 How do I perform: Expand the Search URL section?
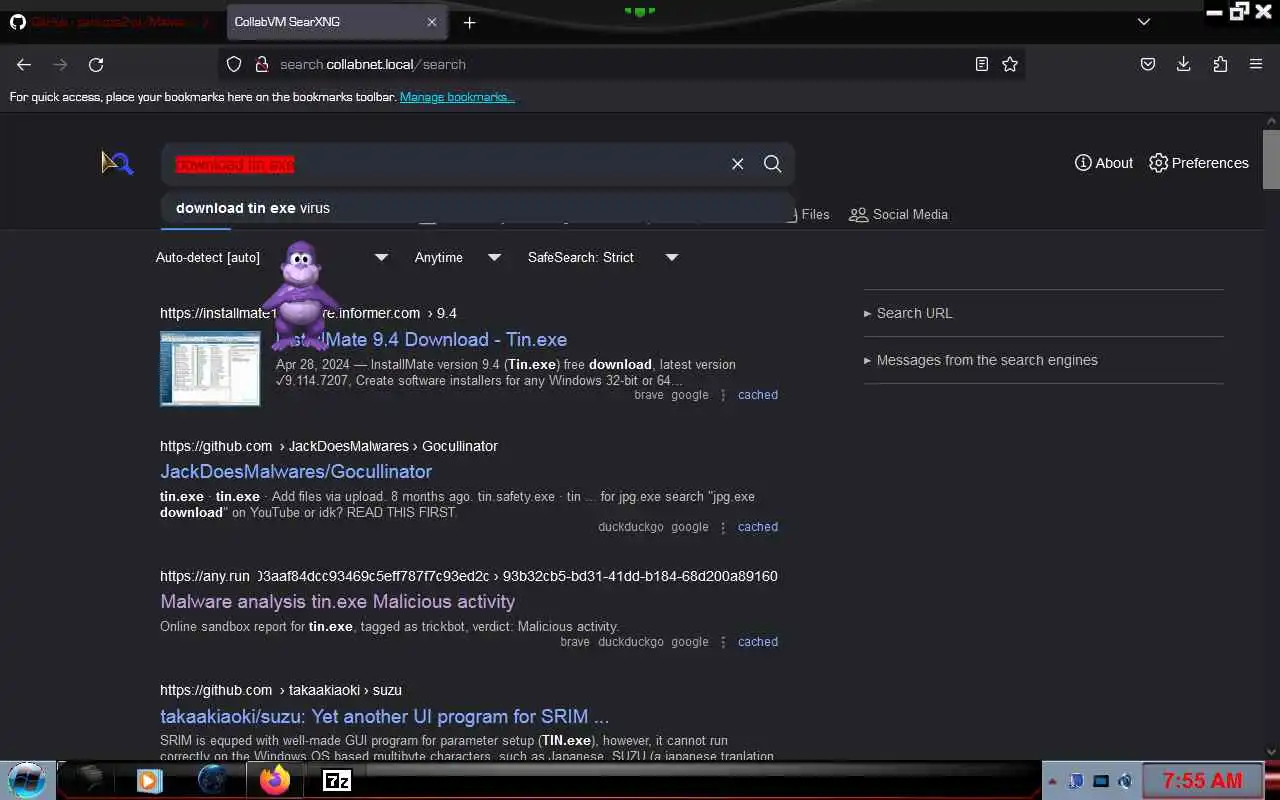(x=908, y=313)
